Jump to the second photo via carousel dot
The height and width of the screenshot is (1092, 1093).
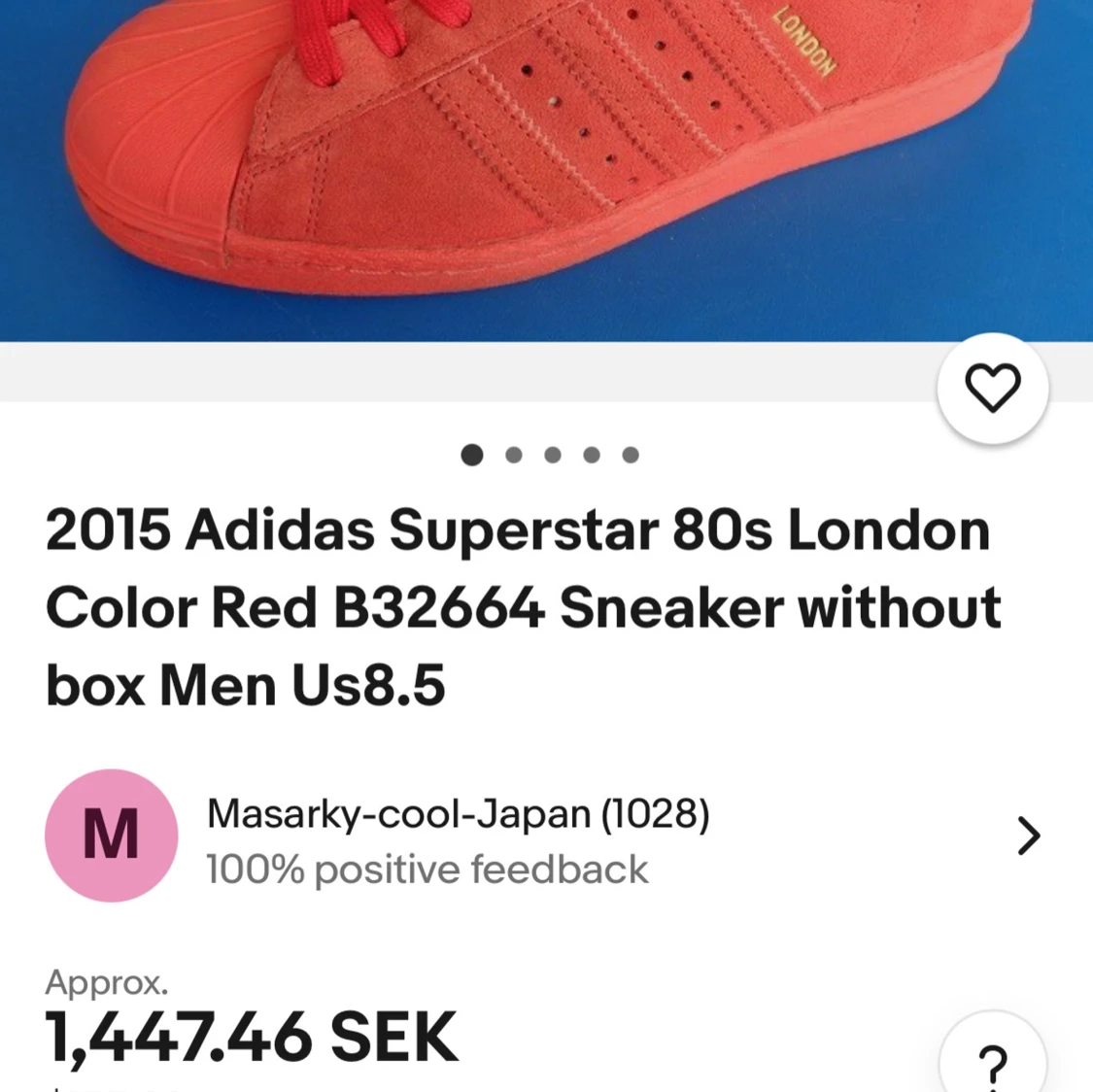click(513, 455)
